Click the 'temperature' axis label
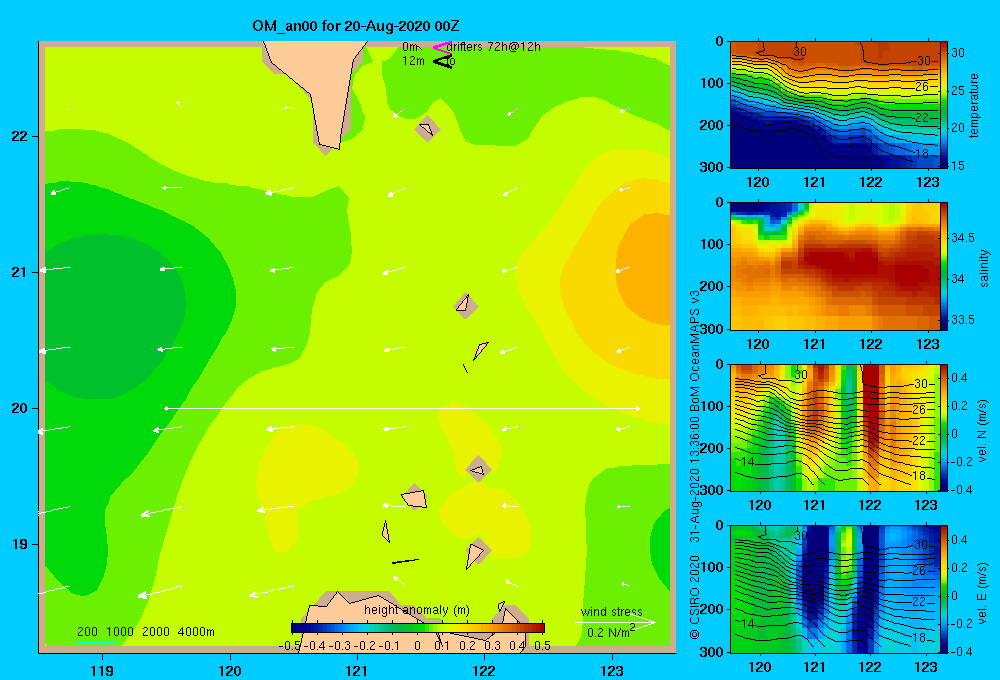Viewport: 1000px width, 680px height. pyautogui.click(x=974, y=105)
